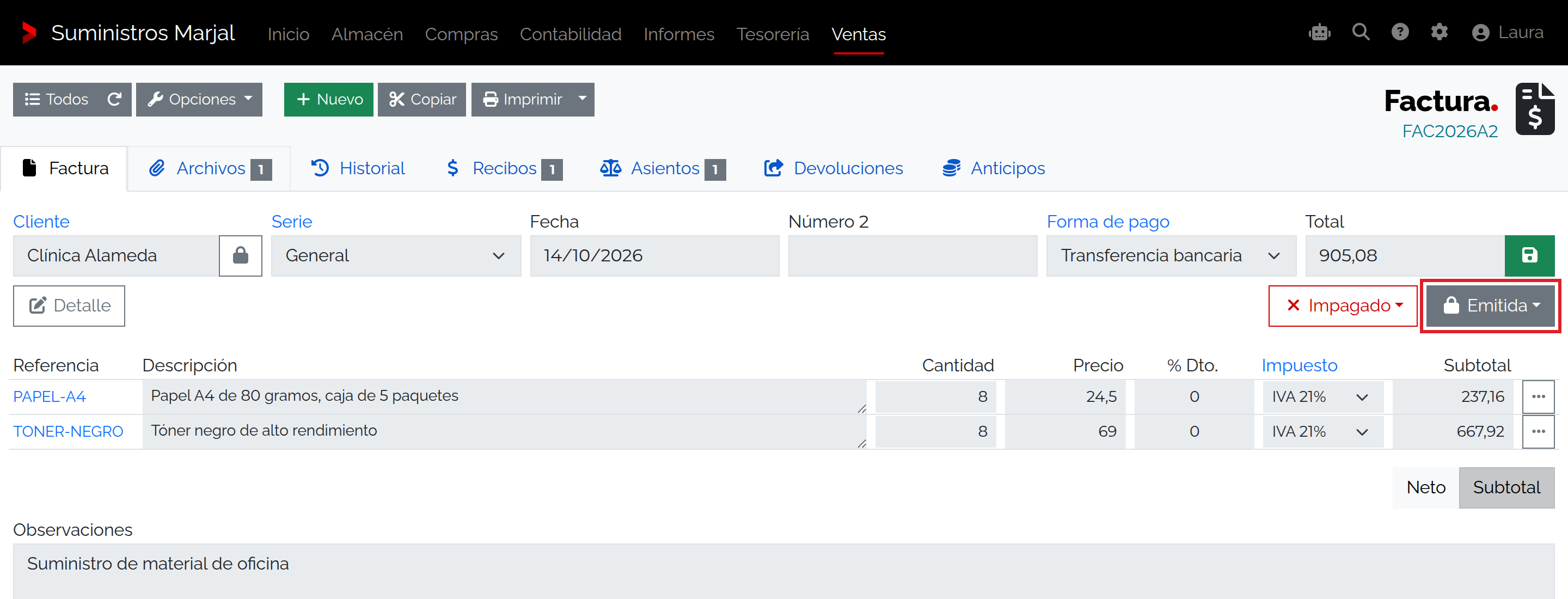
Task: Open the search magnifier icon
Action: [x=1361, y=32]
